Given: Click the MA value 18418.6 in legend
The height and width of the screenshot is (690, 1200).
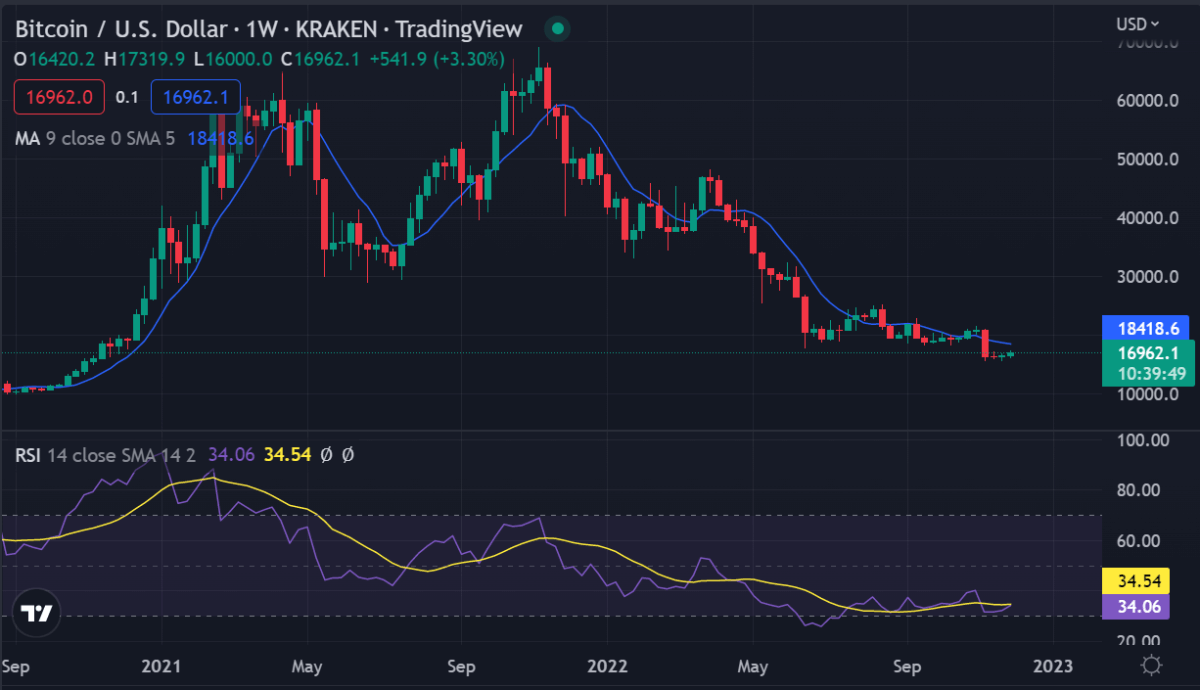Looking at the screenshot, I should pyautogui.click(x=220, y=138).
